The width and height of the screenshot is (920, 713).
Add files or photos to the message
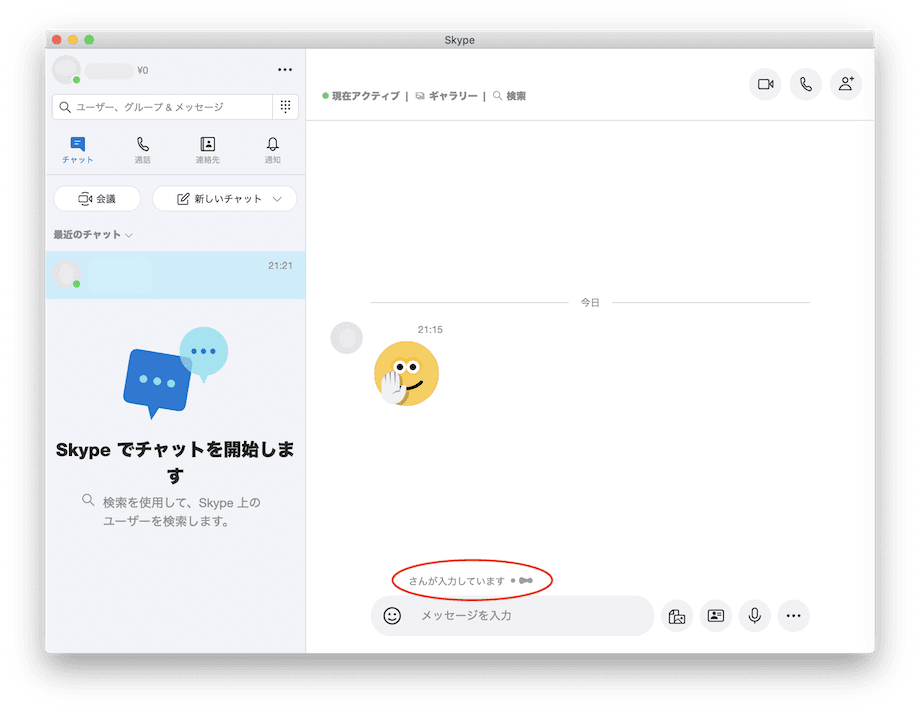coord(677,616)
